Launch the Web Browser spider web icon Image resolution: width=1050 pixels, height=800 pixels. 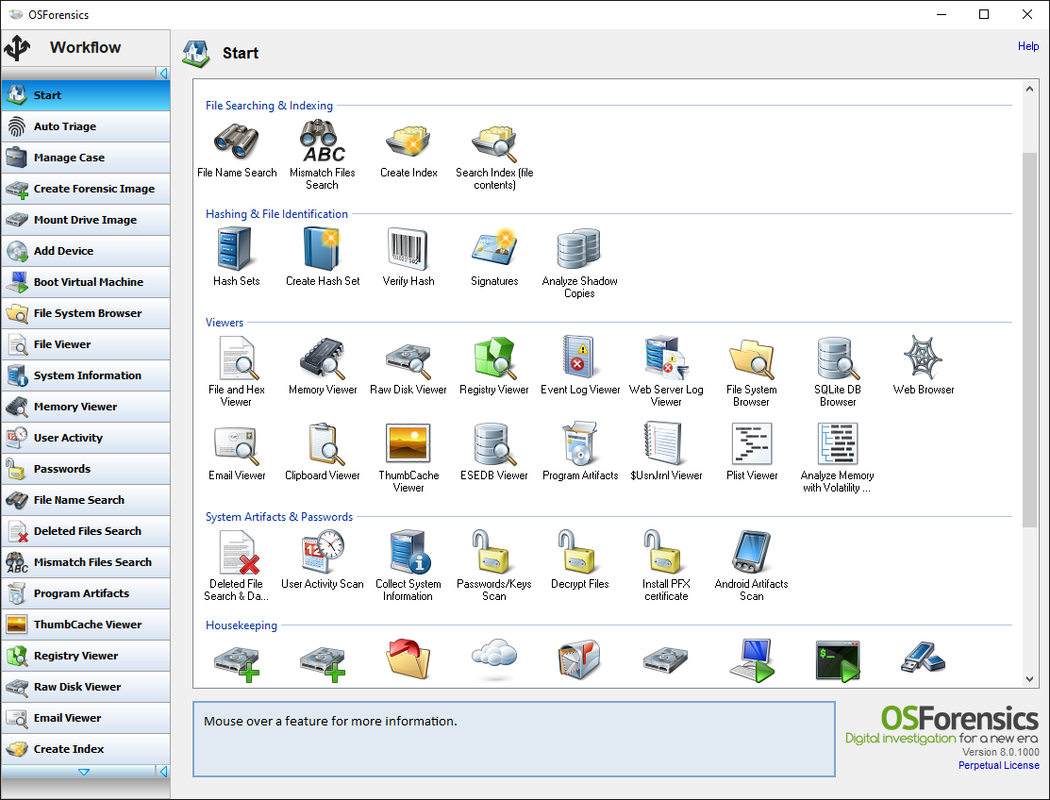click(923, 357)
